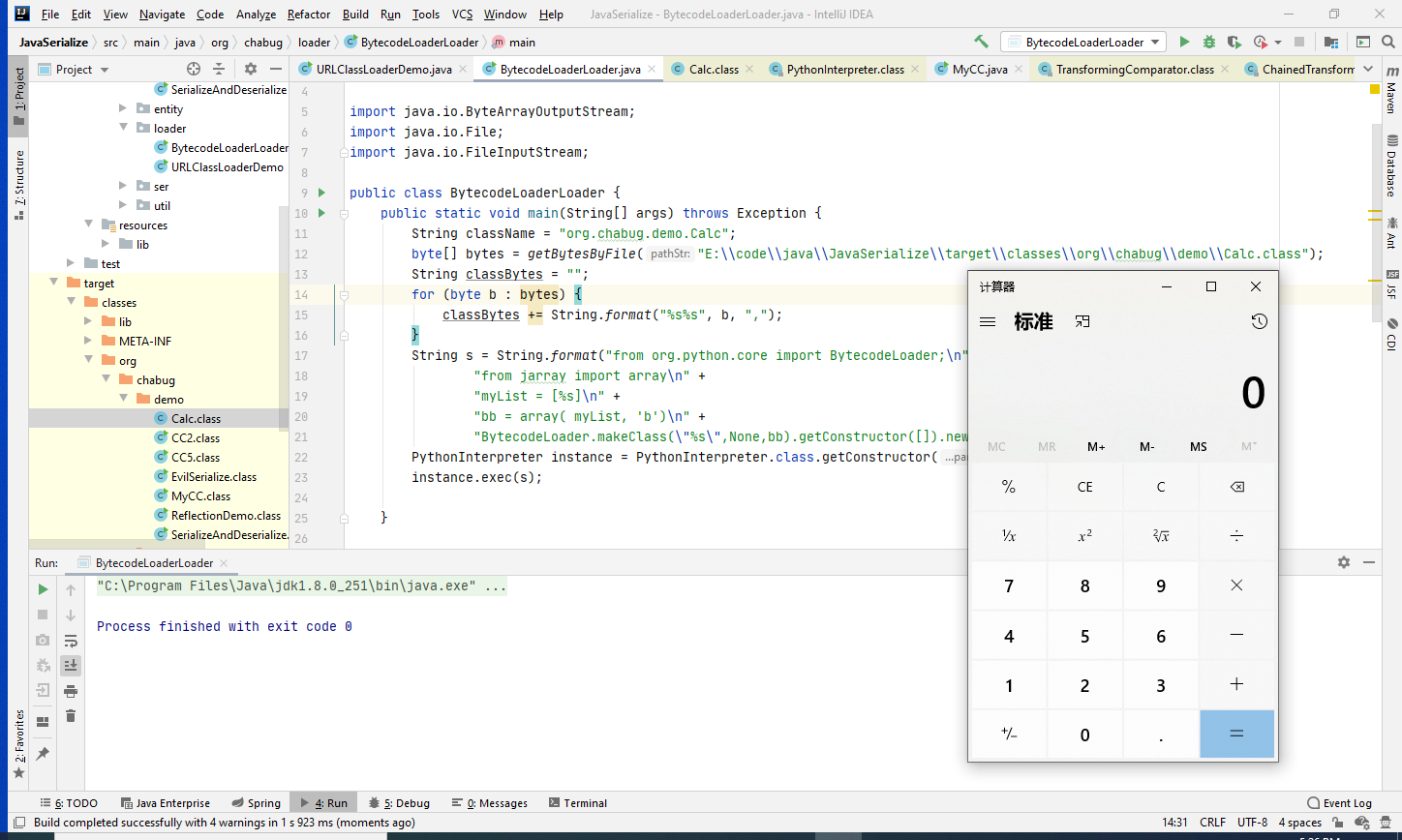Open Calculator hamburger navigation menu
Image resolution: width=1402 pixels, height=840 pixels.
click(x=988, y=321)
